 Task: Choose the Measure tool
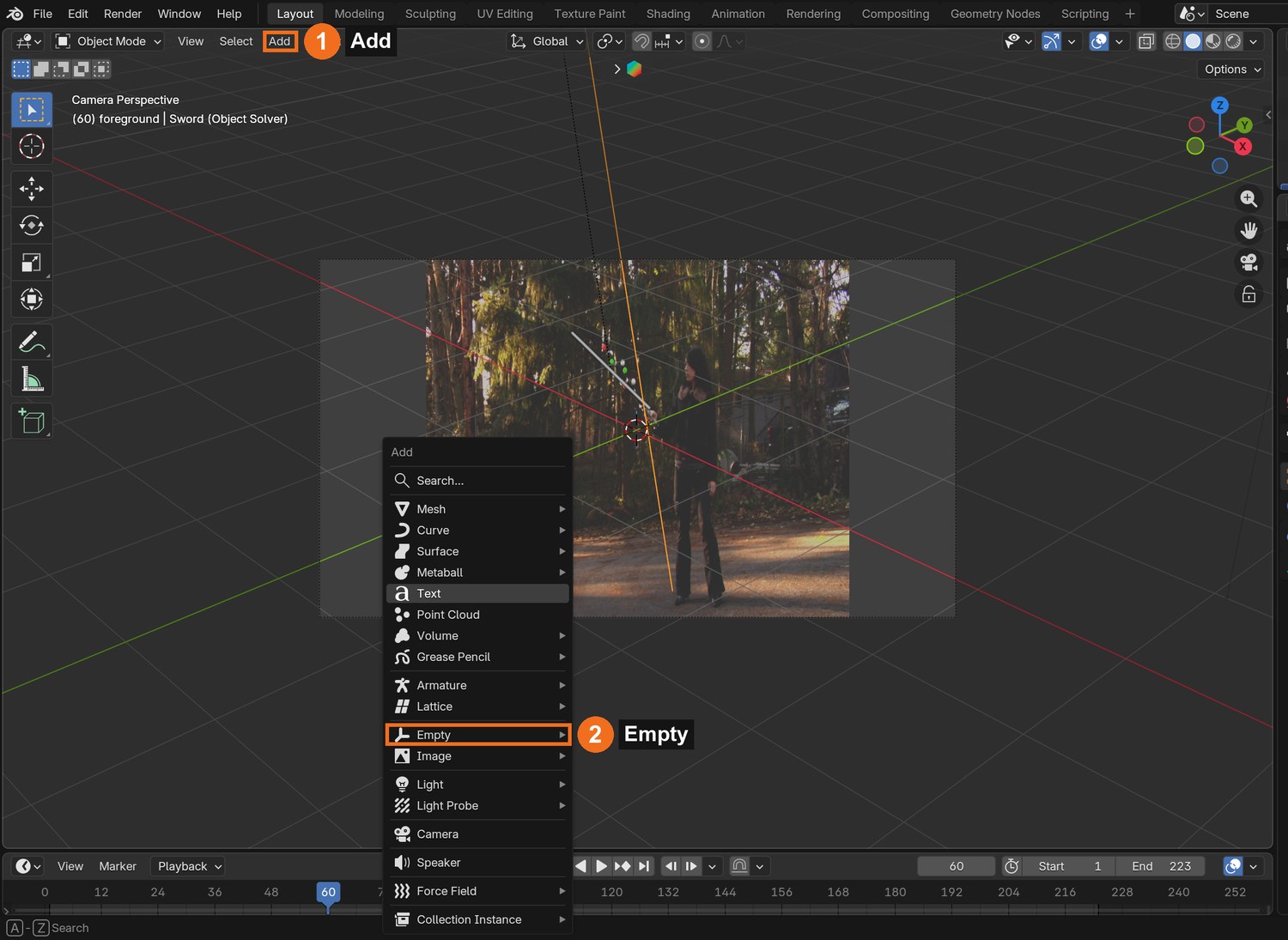pyautogui.click(x=32, y=379)
